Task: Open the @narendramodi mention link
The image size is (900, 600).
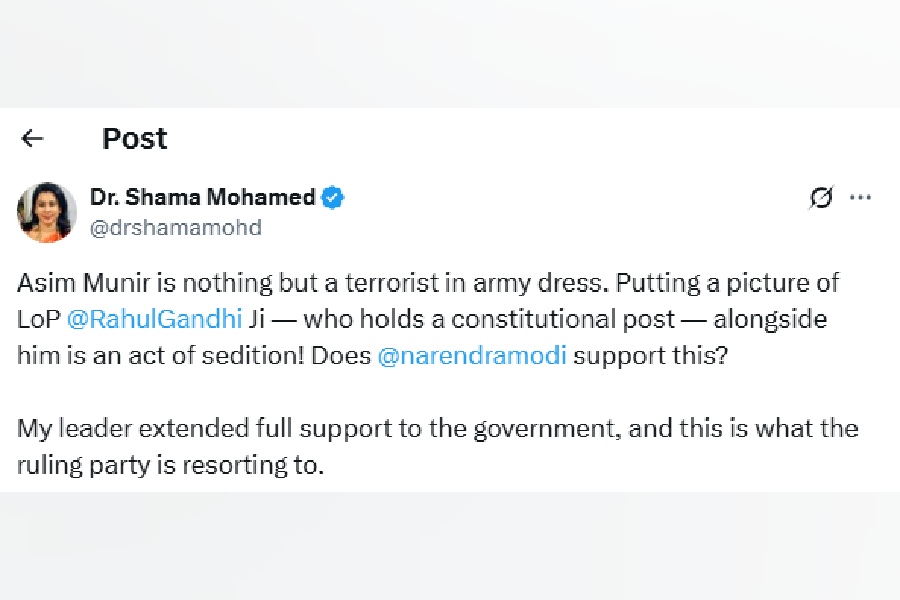Action: (x=472, y=357)
